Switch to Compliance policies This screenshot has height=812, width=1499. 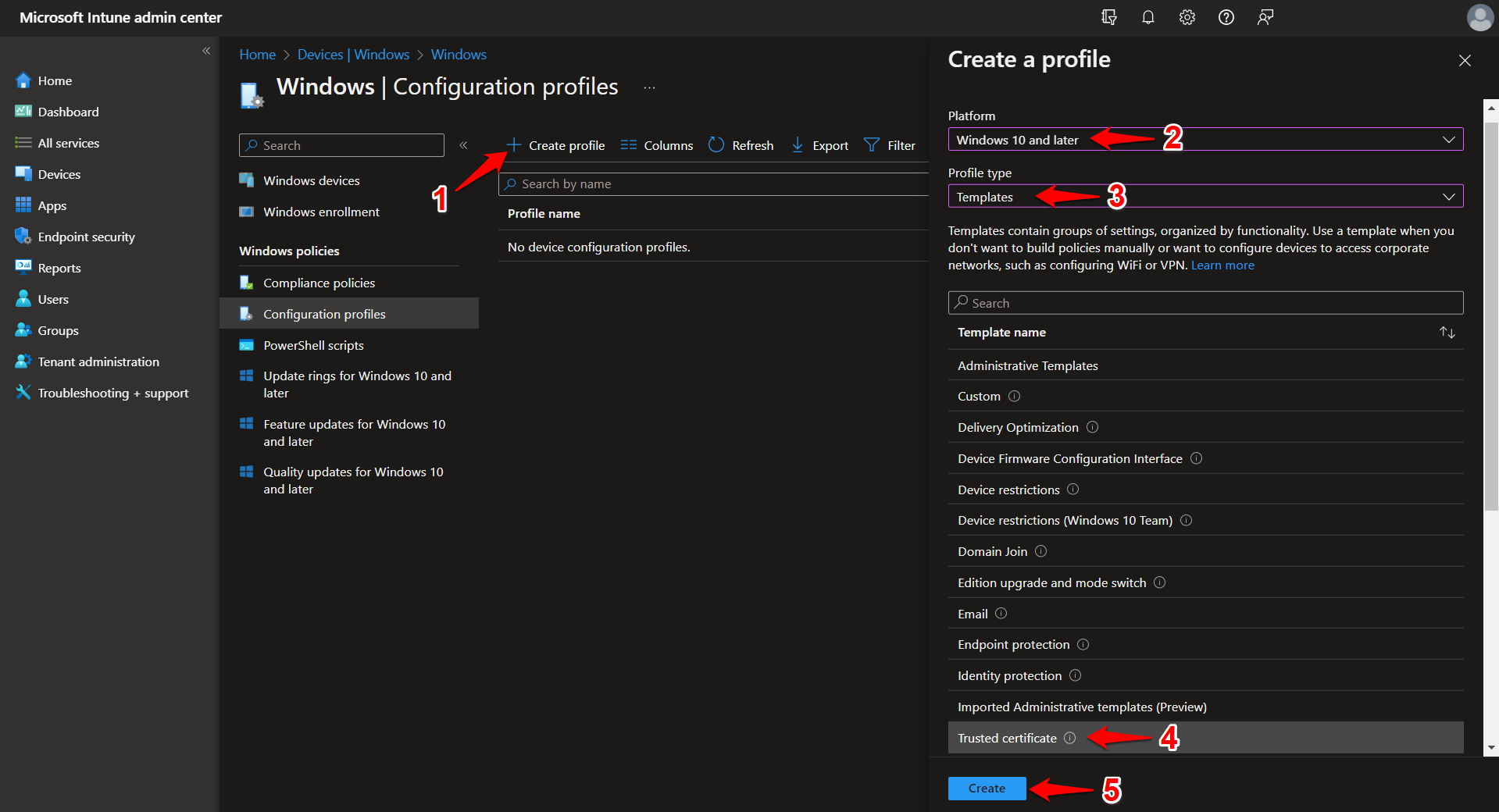point(319,282)
